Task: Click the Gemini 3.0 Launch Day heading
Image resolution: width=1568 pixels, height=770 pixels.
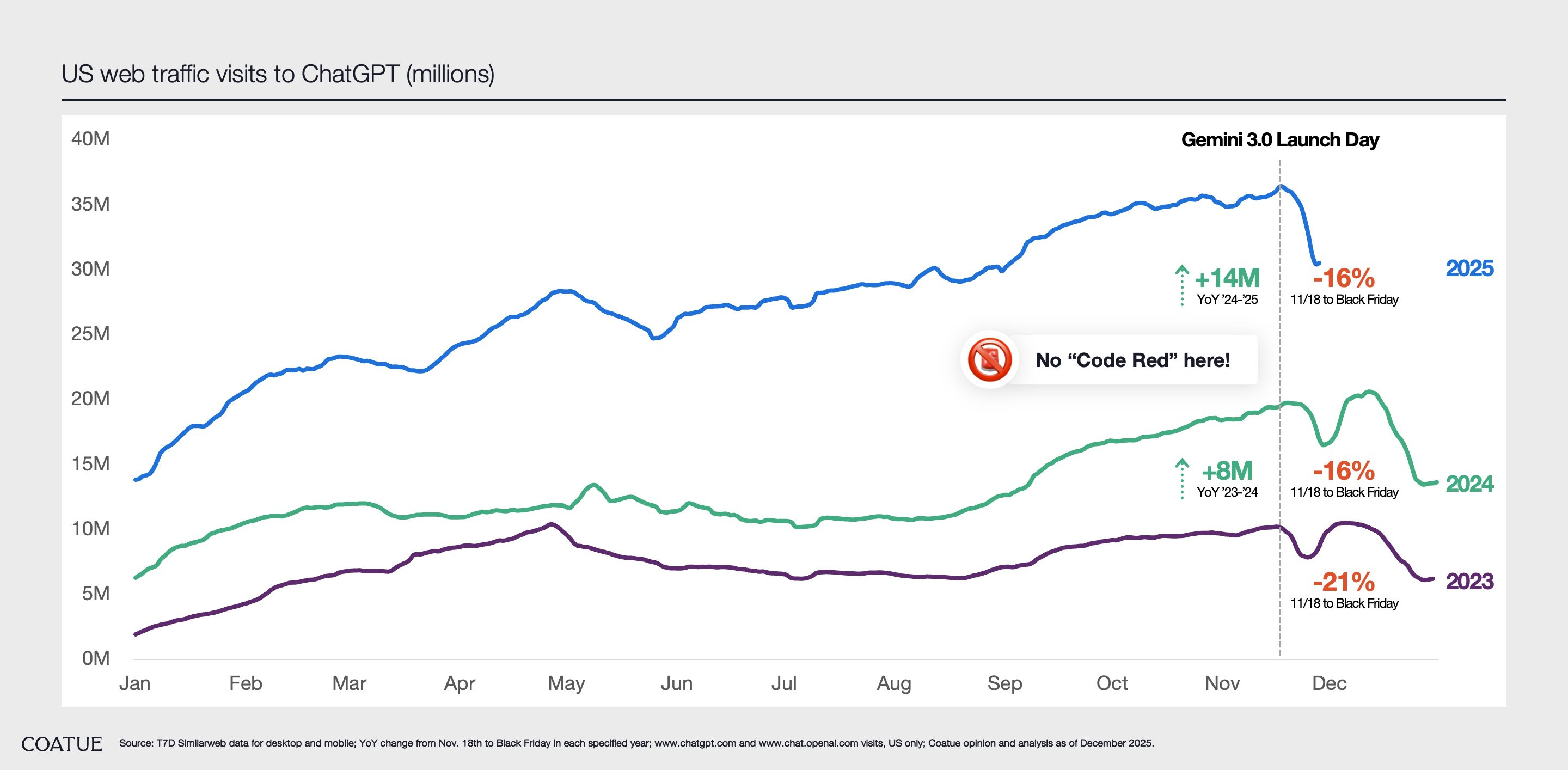Action: [1279, 140]
